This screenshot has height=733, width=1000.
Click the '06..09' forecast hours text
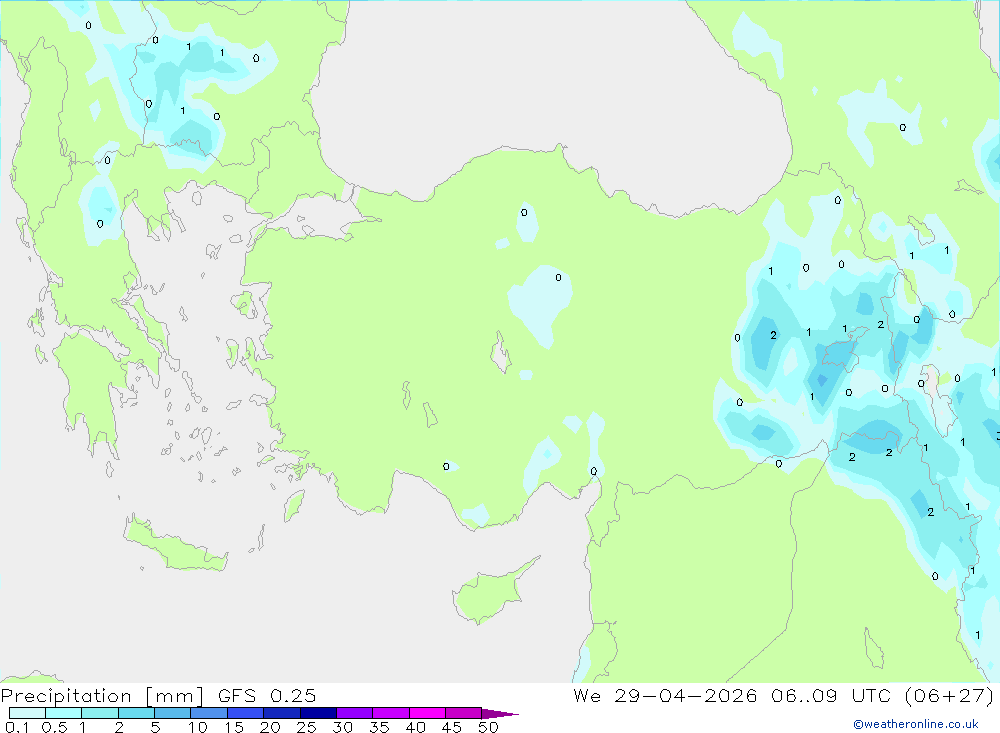tap(804, 696)
